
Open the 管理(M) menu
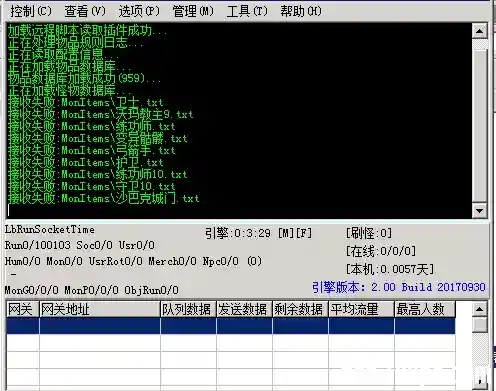pyautogui.click(x=193, y=11)
